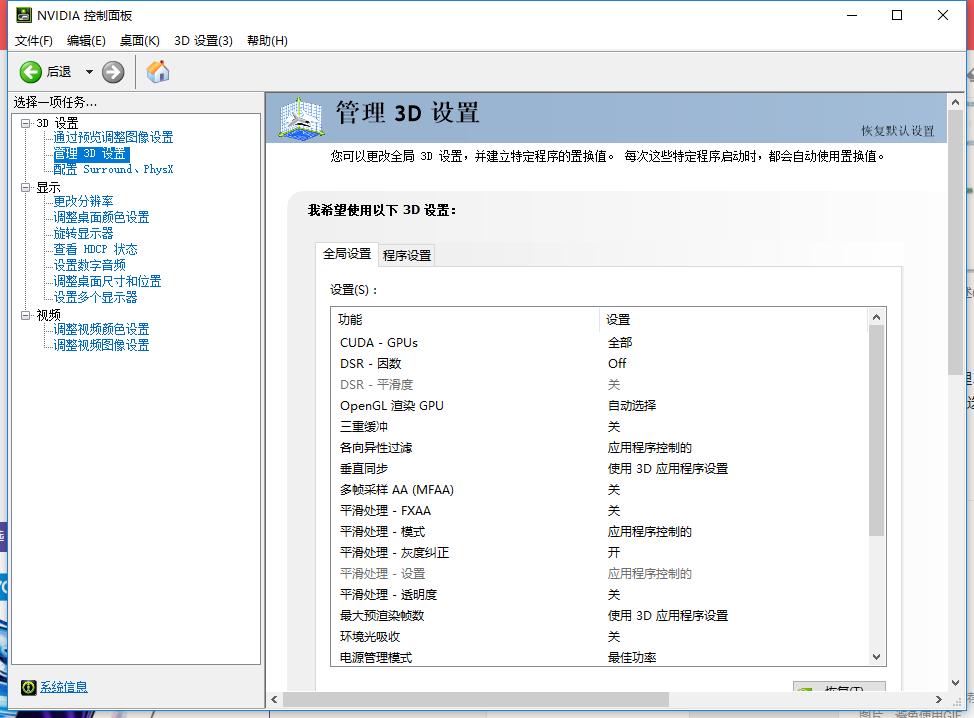Open 调整视频颜色设置 task
The width and height of the screenshot is (974, 718).
tap(101, 329)
